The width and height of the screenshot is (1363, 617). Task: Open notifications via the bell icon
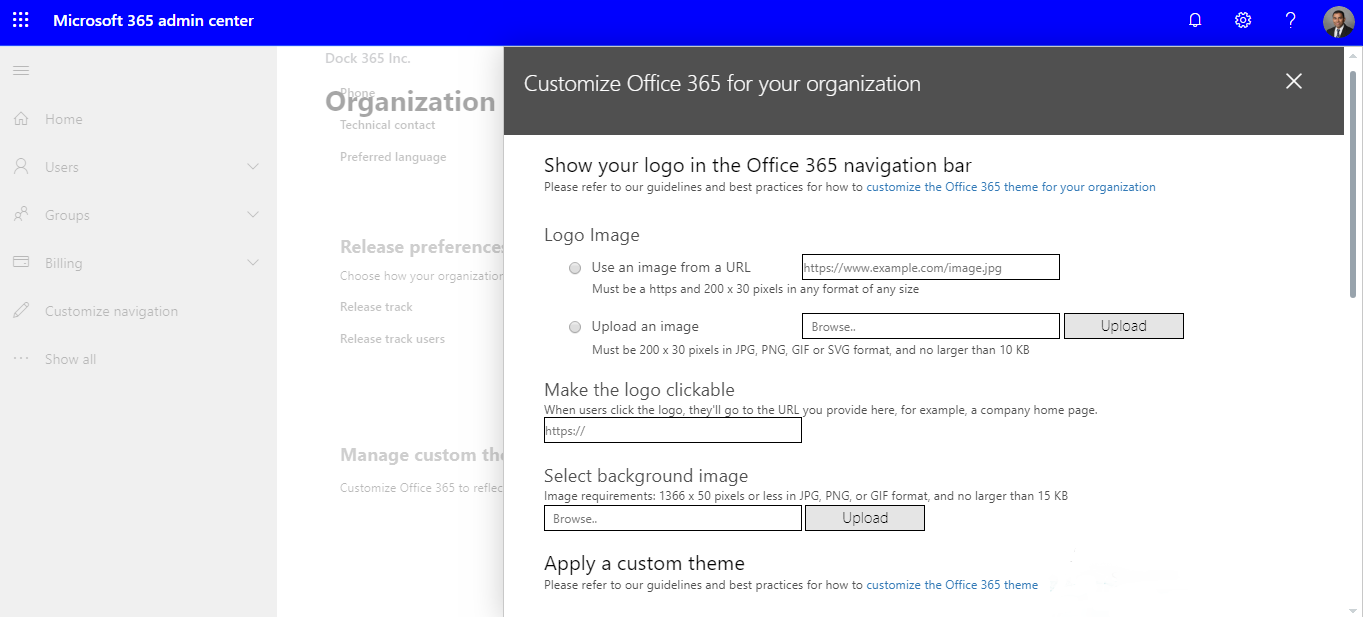pyautogui.click(x=1194, y=19)
